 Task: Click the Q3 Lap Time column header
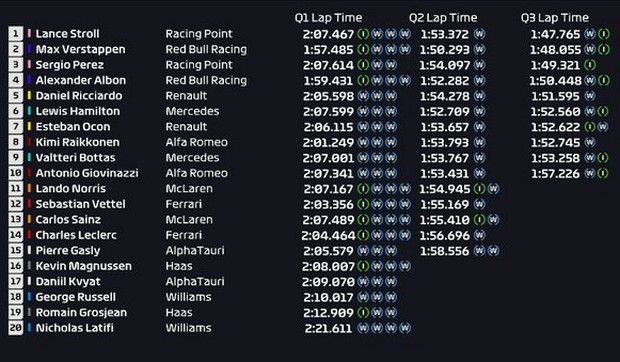click(555, 18)
